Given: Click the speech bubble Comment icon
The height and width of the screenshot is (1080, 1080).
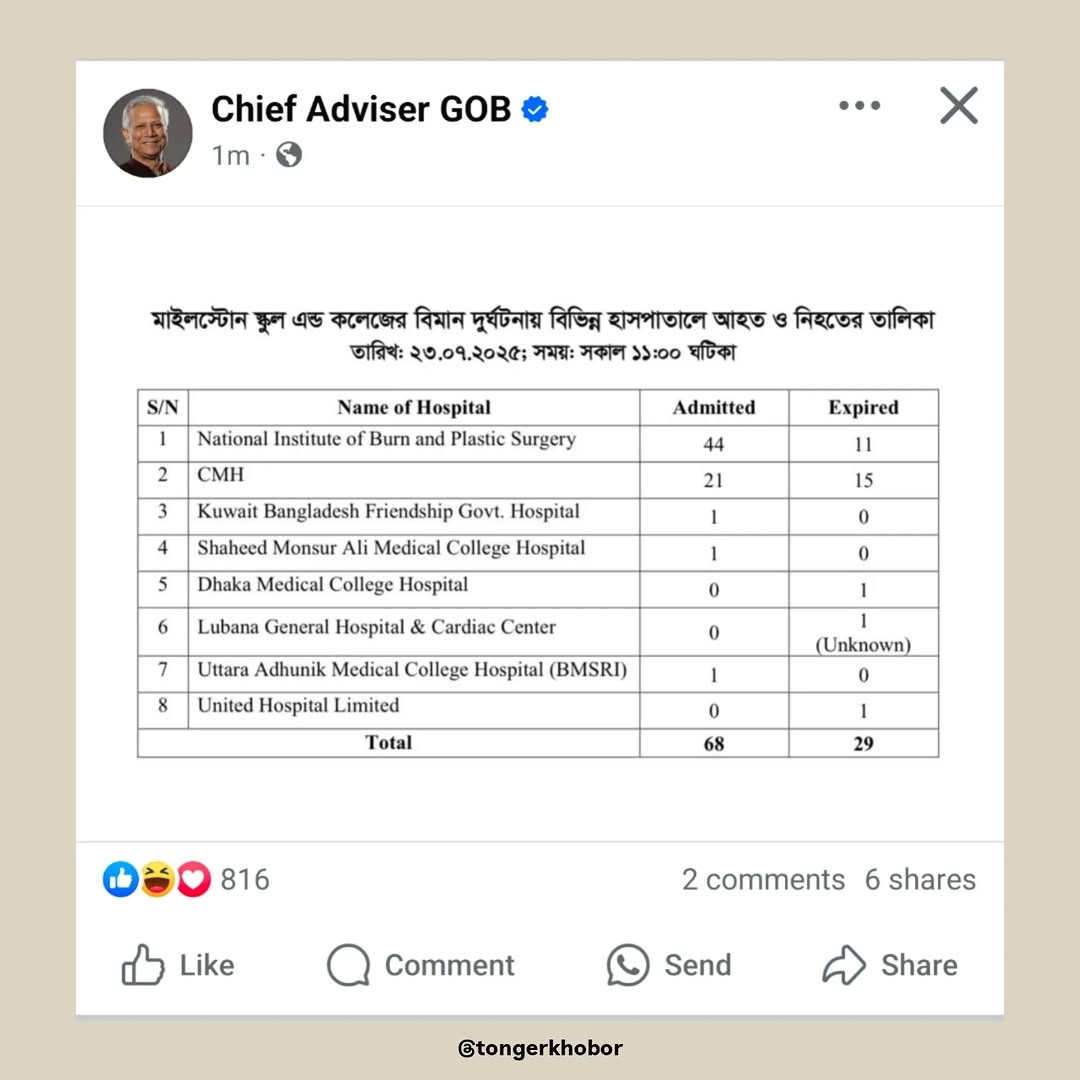Looking at the screenshot, I should click(347, 966).
